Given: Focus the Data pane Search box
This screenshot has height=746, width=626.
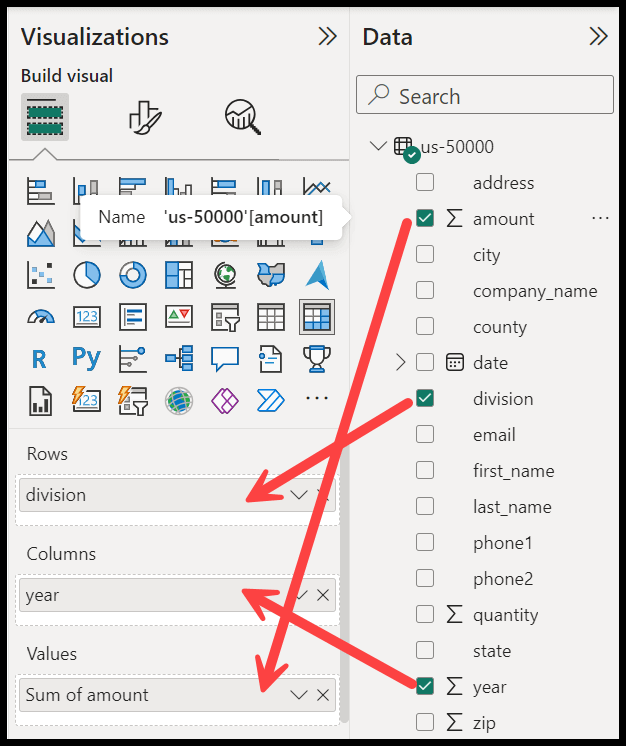Looking at the screenshot, I should [x=485, y=94].
